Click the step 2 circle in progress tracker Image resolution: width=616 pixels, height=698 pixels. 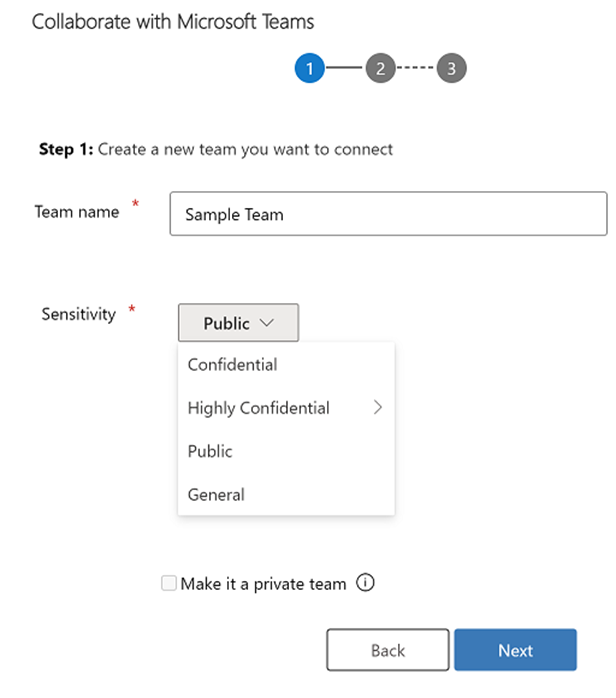pos(381,68)
